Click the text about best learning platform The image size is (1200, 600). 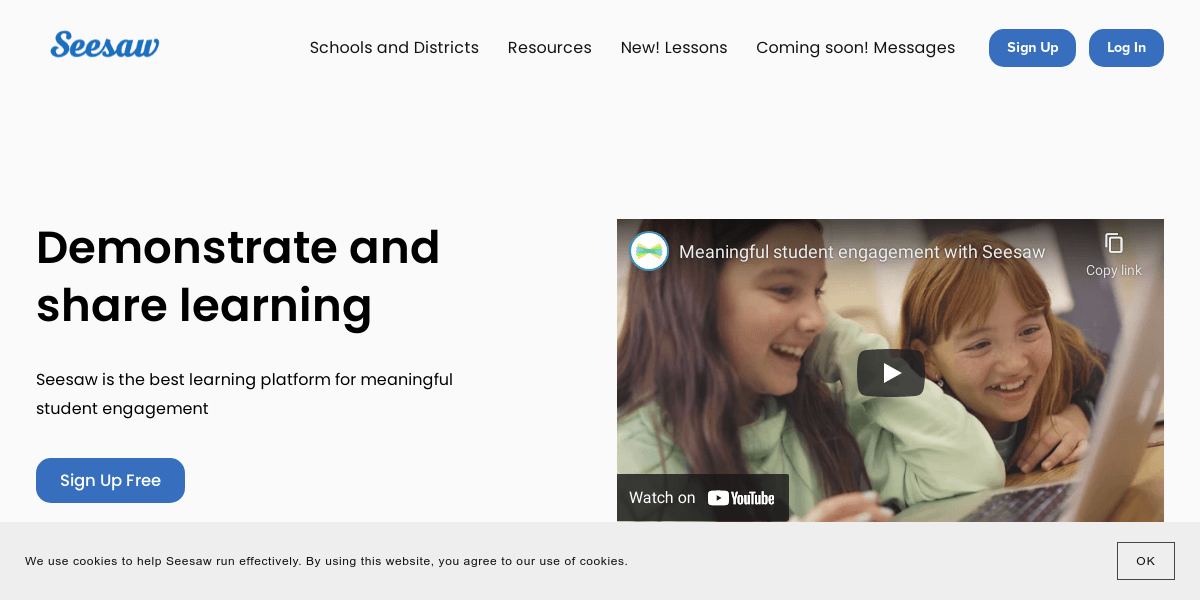click(x=244, y=394)
